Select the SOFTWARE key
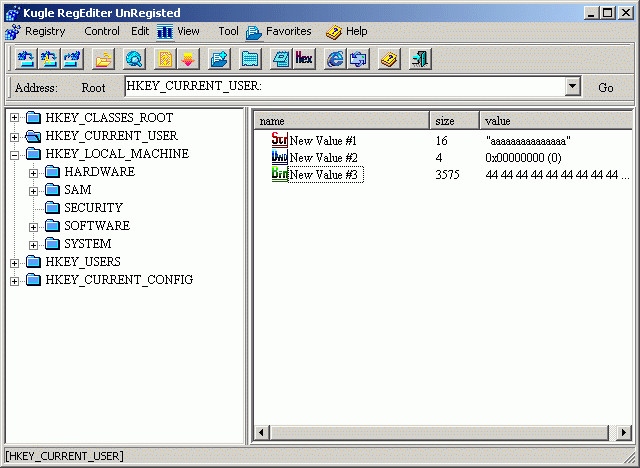Image resolution: width=640 pixels, height=468 pixels. [x=97, y=226]
